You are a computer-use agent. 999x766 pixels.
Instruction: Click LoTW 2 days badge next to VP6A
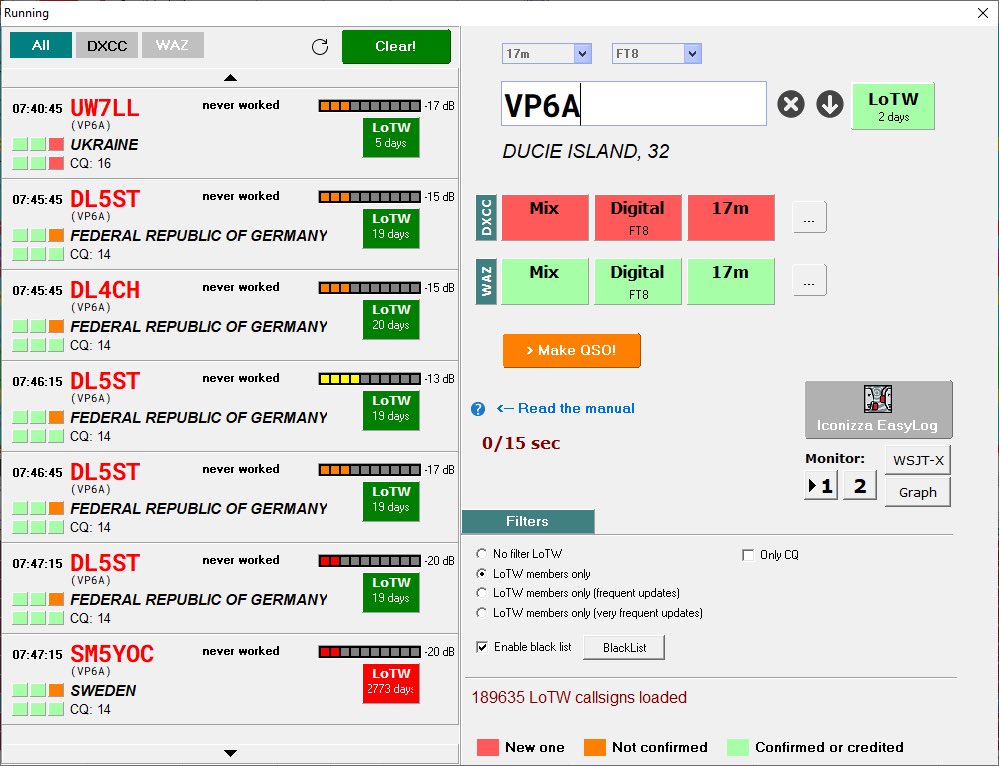coord(893,106)
